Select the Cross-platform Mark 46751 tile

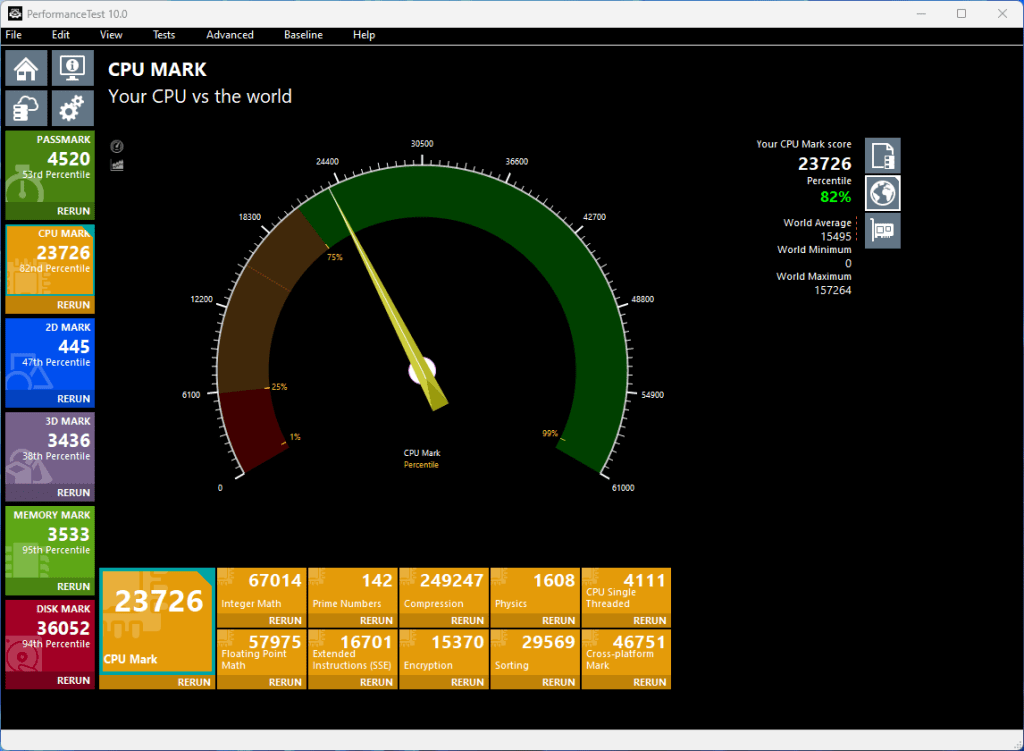coord(626,652)
